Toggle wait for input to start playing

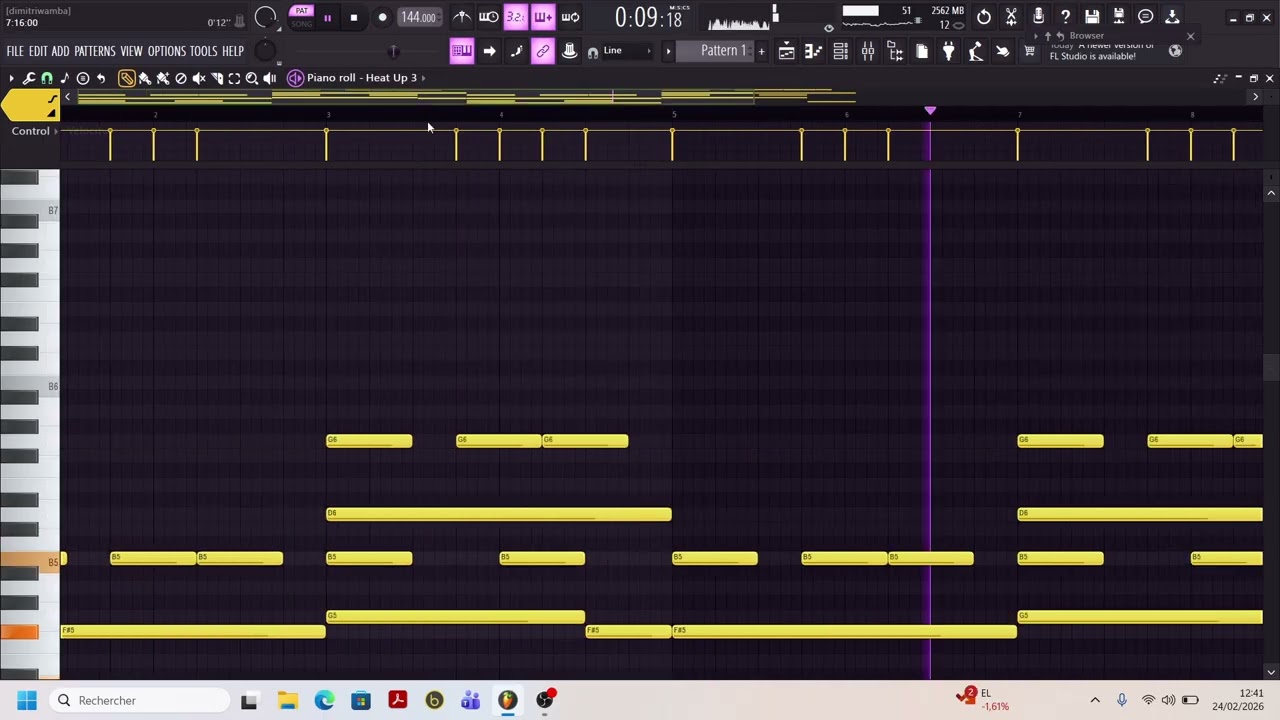point(488,17)
